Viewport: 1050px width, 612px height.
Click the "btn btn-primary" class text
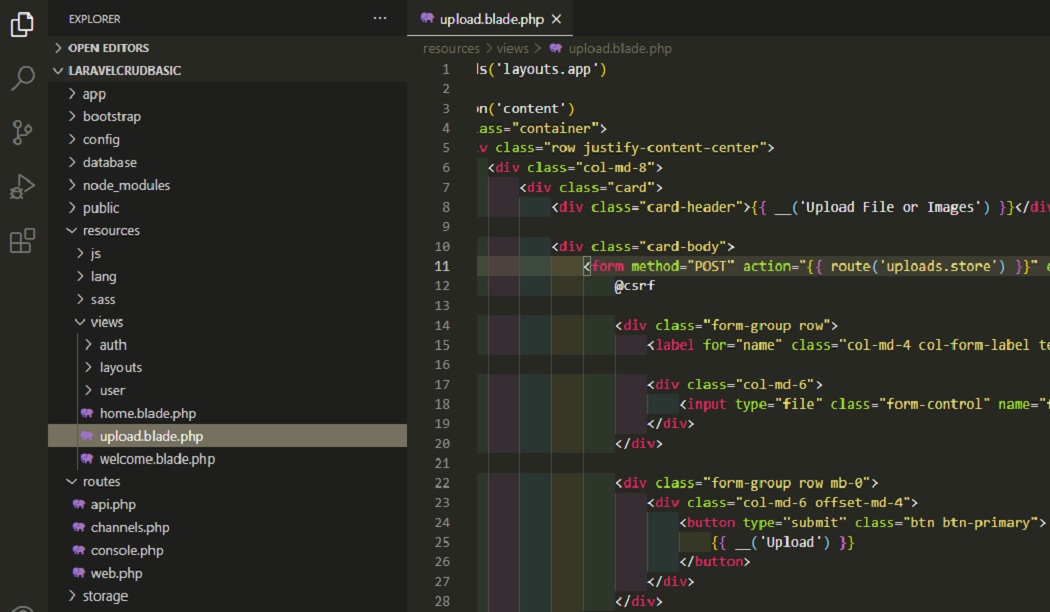tap(968, 522)
